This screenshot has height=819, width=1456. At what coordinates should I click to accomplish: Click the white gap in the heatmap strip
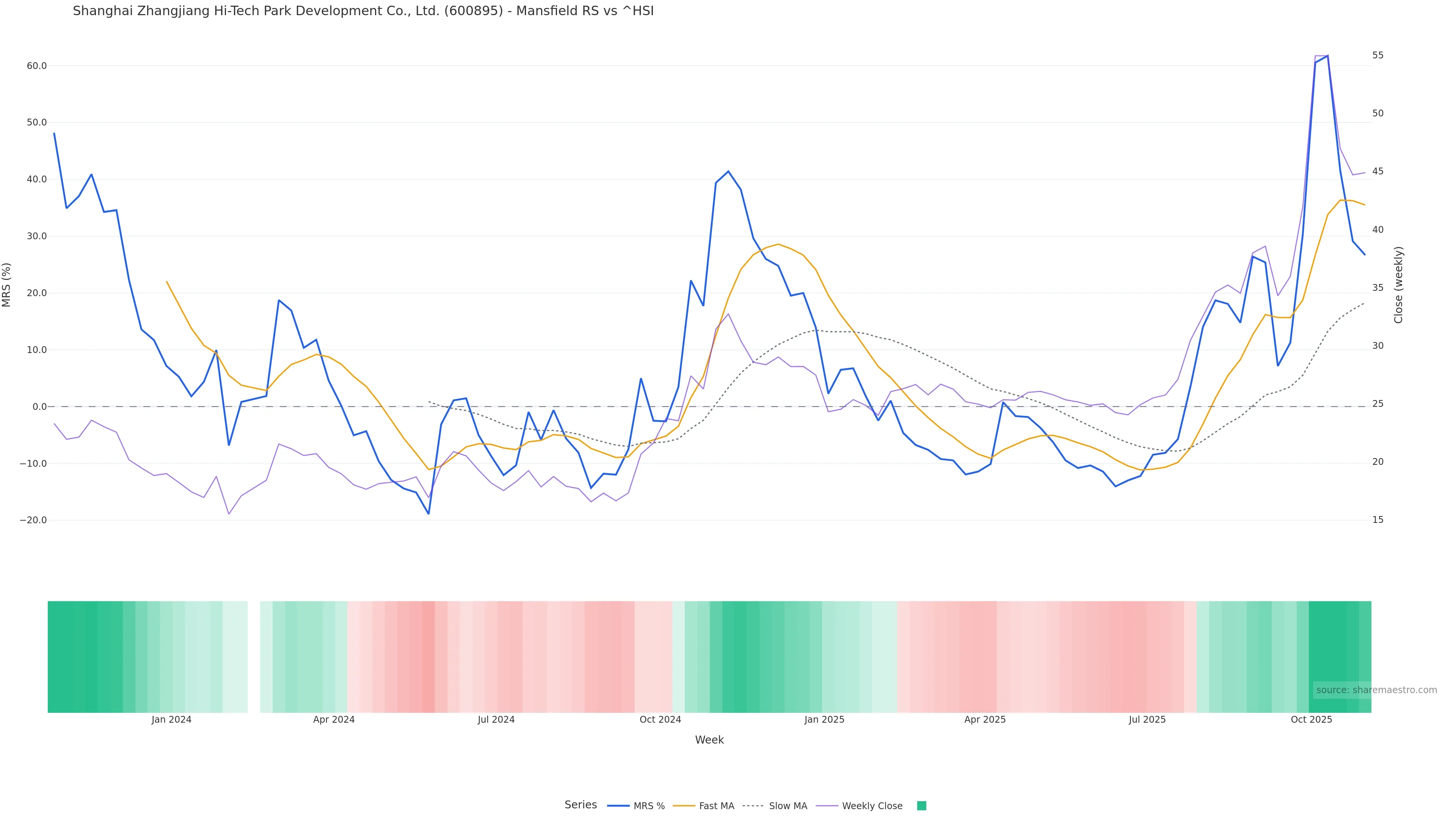coord(254,657)
